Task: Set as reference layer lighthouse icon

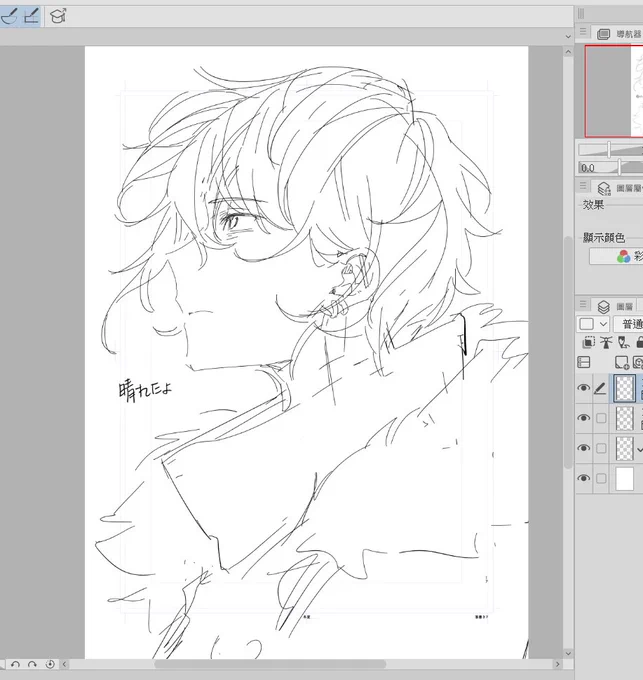Action: pyautogui.click(x=606, y=343)
